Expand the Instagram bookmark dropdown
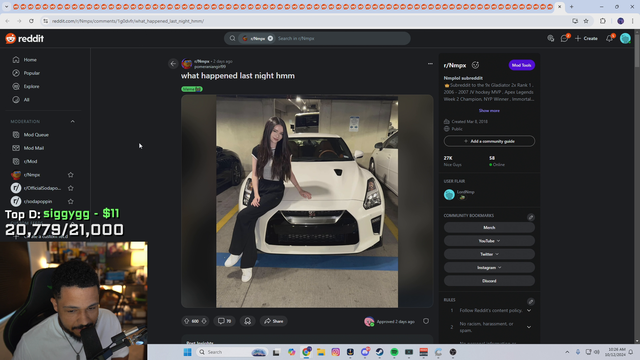This screenshot has width=640, height=360. click(489, 268)
